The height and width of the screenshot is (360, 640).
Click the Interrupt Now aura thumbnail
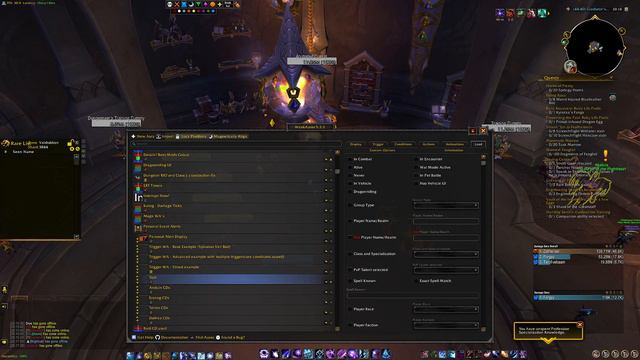pyautogui.click(x=138, y=198)
